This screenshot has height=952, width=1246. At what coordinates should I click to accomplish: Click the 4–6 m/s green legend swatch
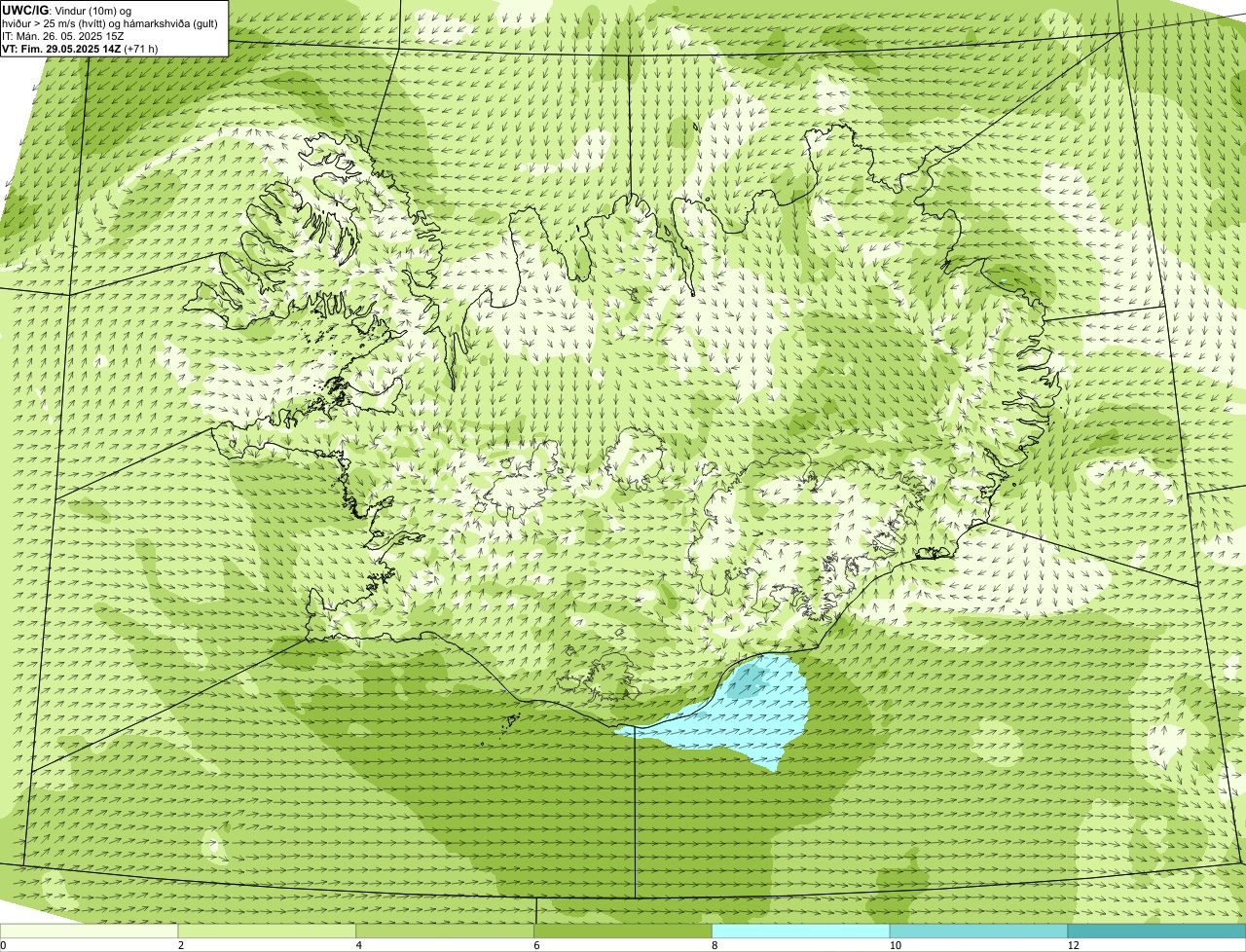[446, 931]
